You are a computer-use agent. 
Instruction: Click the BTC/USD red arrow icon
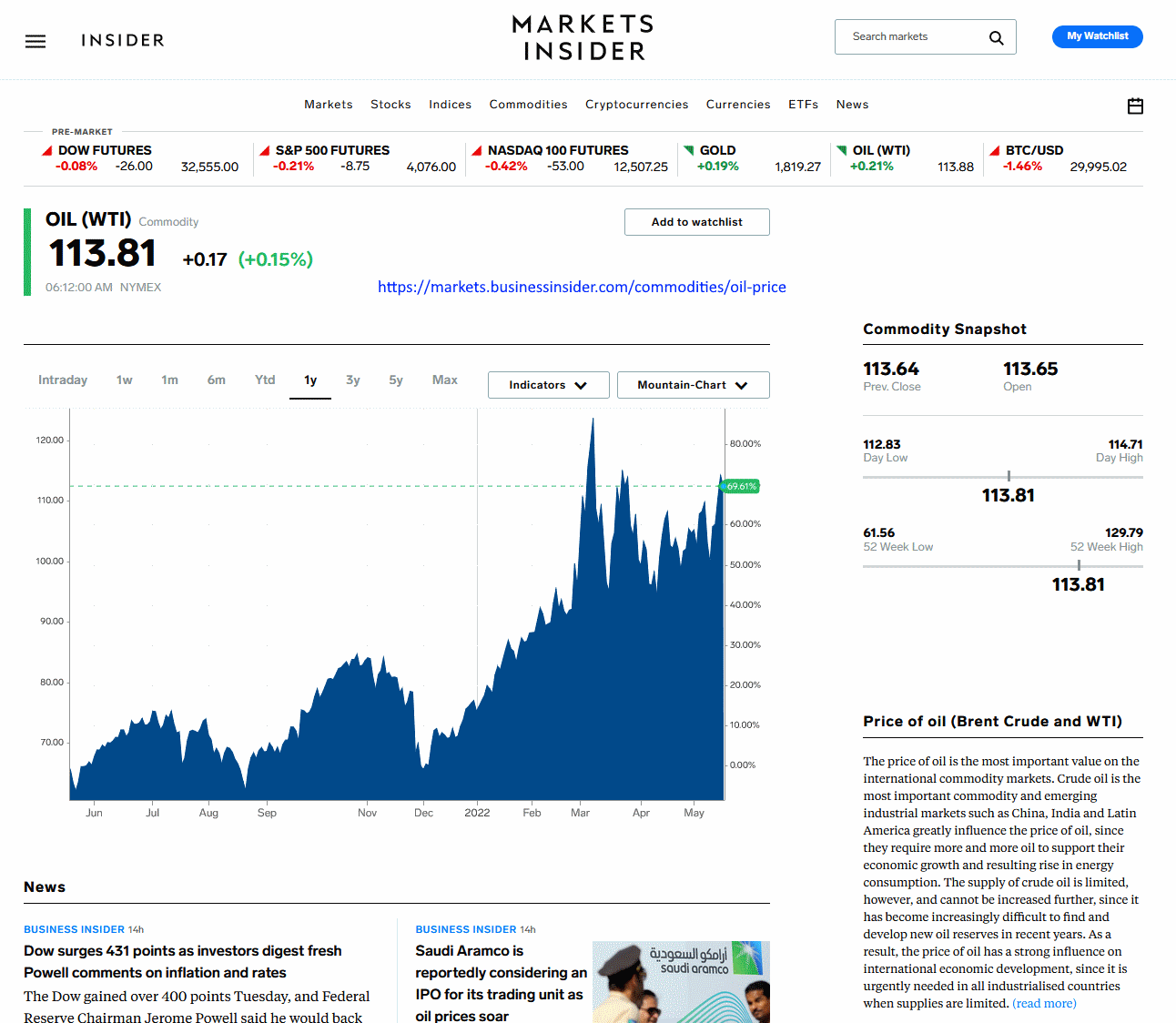point(995,150)
